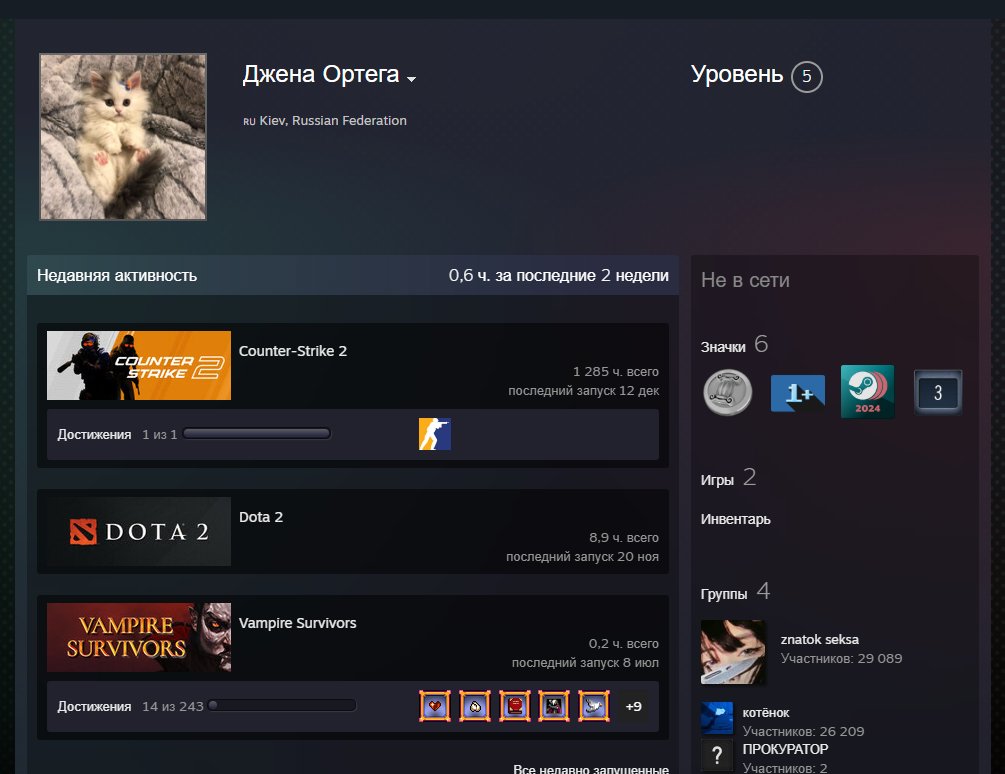Open the Инвентарь inventory link
This screenshot has height=774, width=1005.
point(735,519)
